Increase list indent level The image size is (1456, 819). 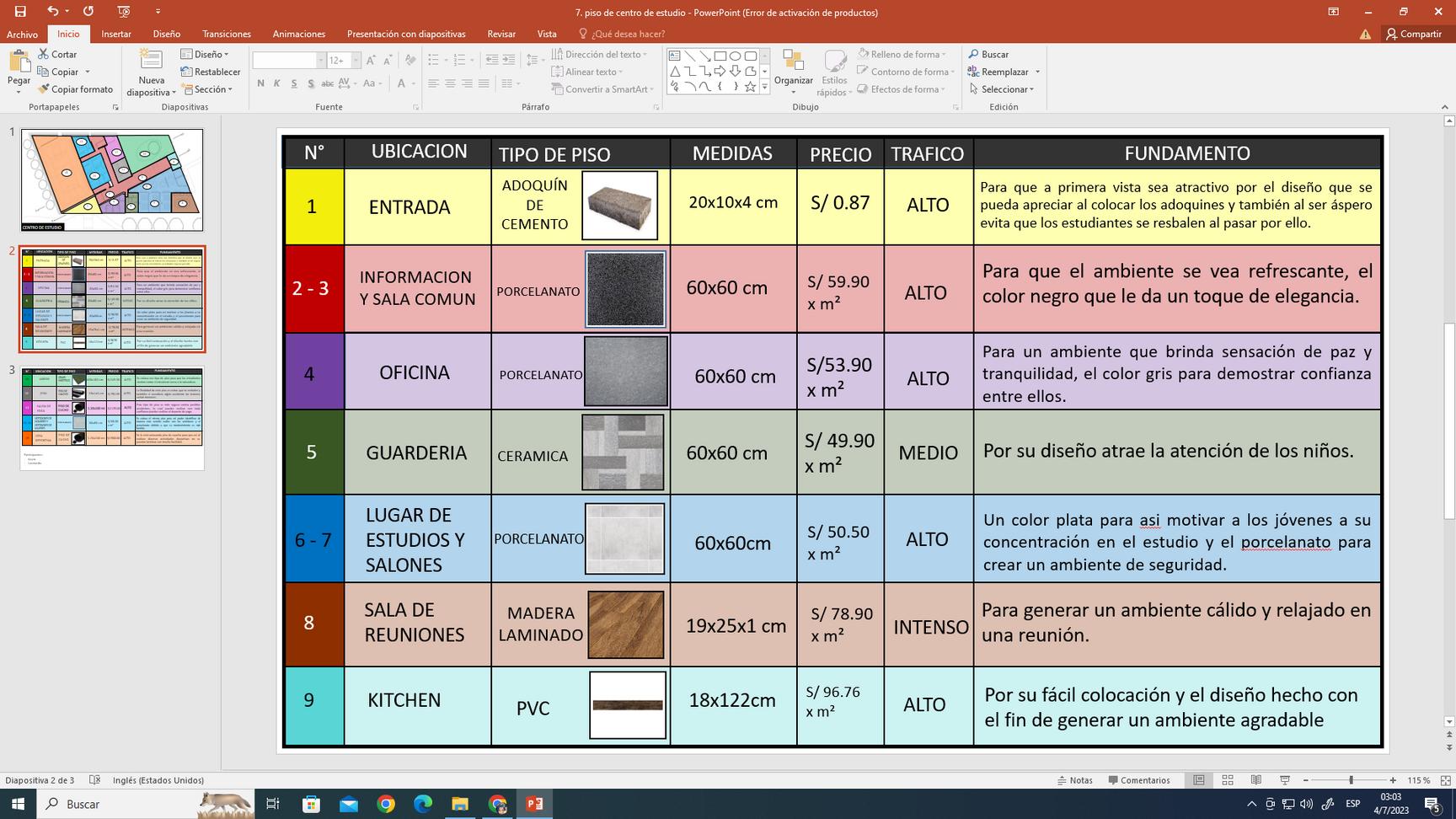pos(509,60)
